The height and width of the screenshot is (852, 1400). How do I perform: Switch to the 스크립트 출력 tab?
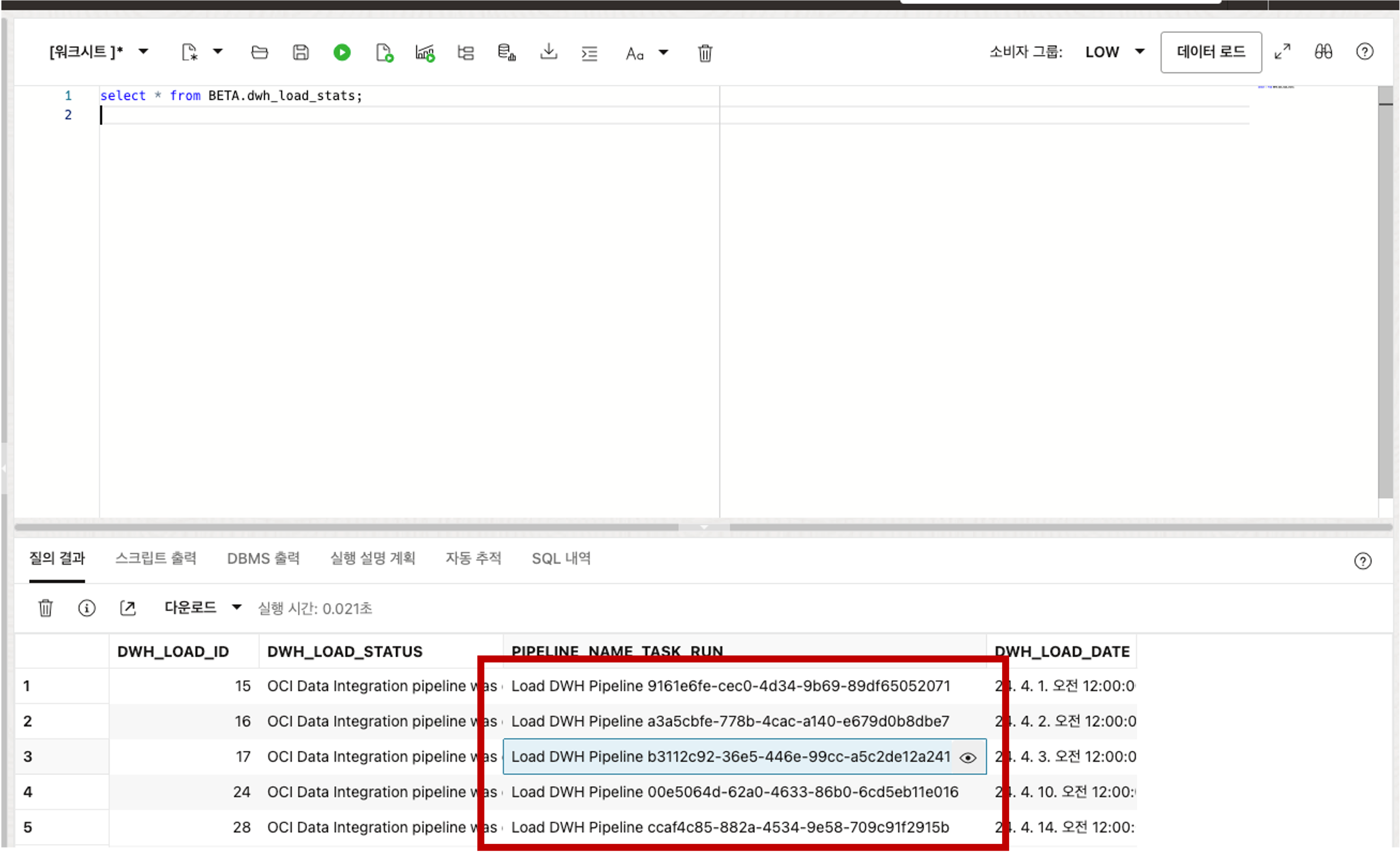coord(156,558)
